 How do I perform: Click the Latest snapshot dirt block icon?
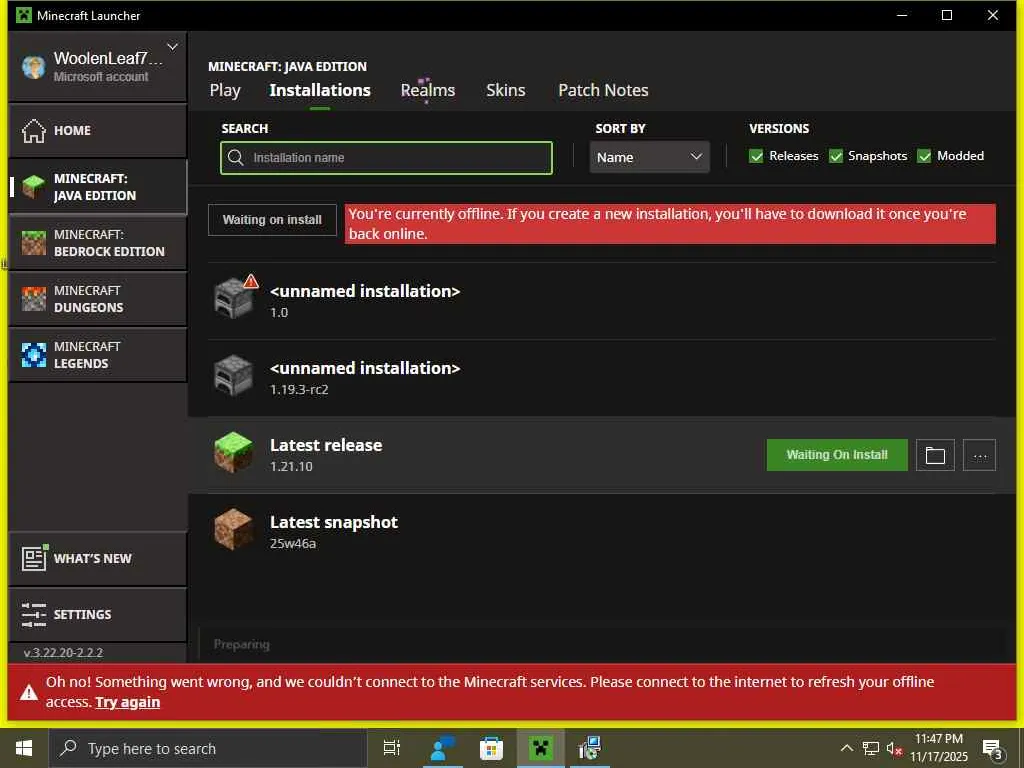click(233, 529)
